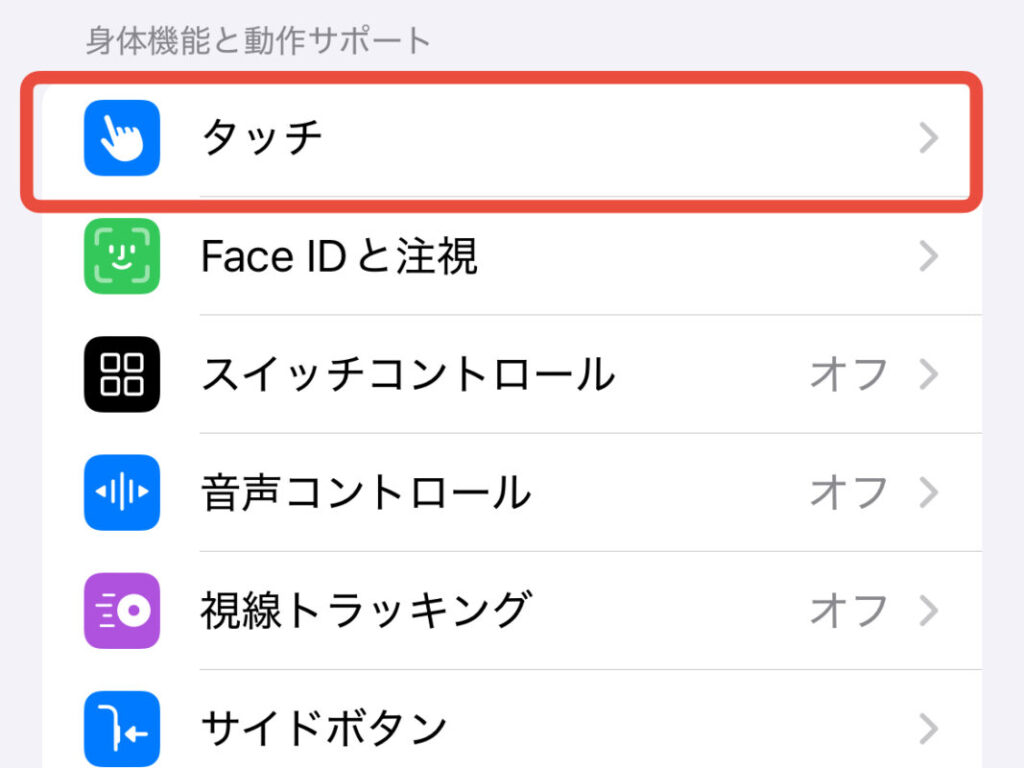Expand the スイッチコントロール row chevron
This screenshot has width=1024, height=768.
928,375
